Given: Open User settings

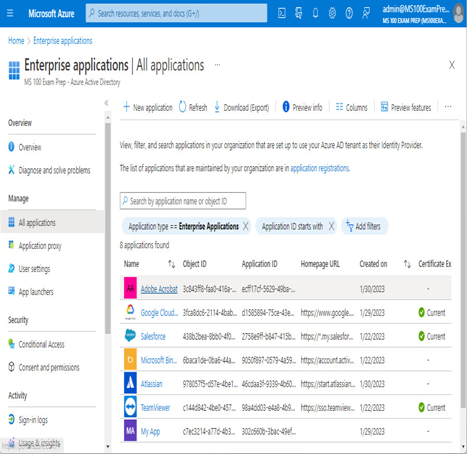Looking at the screenshot, I should [x=29, y=269].
